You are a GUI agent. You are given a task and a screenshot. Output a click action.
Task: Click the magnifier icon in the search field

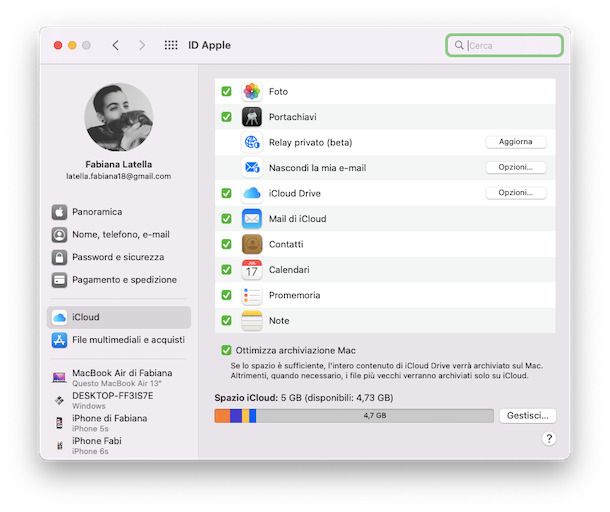[x=459, y=45]
